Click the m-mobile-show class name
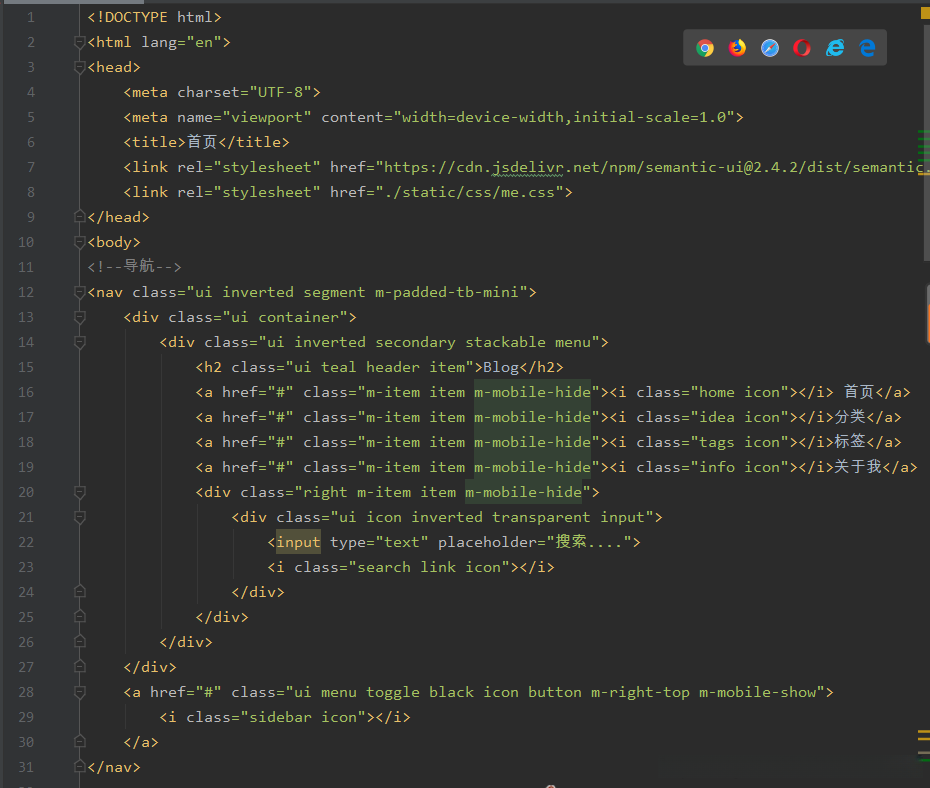The image size is (930, 788). tap(757, 692)
